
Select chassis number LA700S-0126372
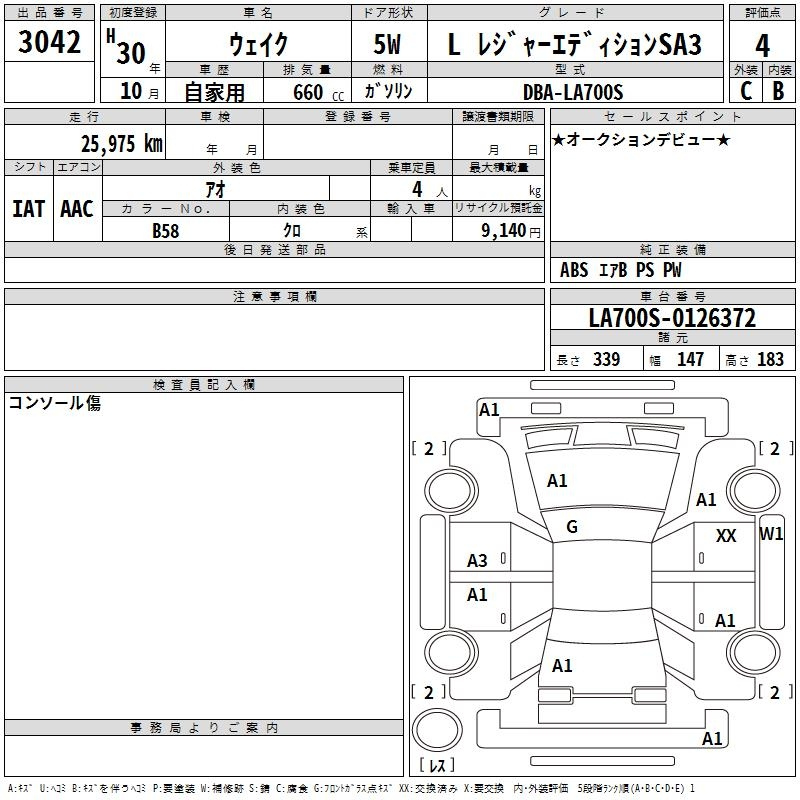672,318
